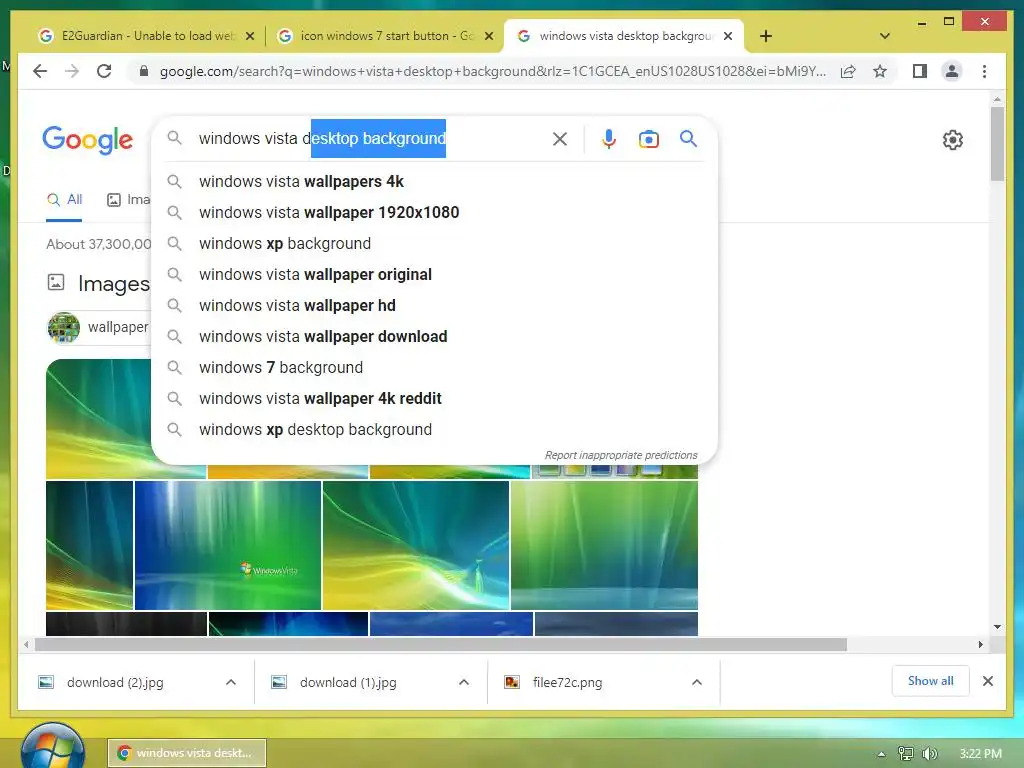
Task: Clear the Google search box text
Action: tap(560, 138)
